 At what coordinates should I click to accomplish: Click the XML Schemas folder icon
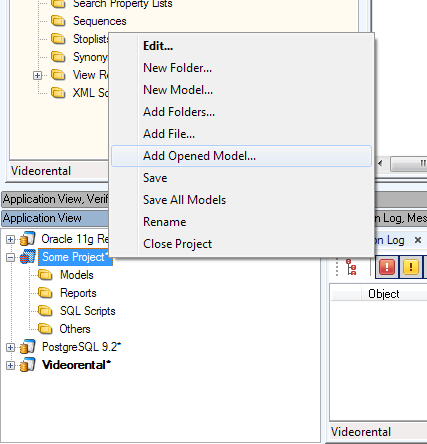(58, 92)
